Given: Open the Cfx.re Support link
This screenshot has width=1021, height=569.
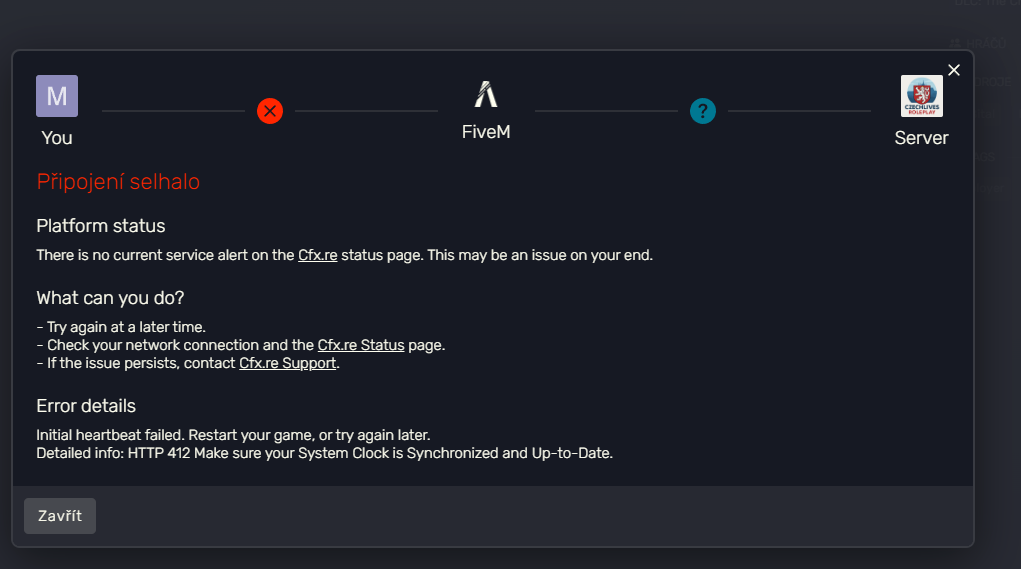Looking at the screenshot, I should coord(288,363).
